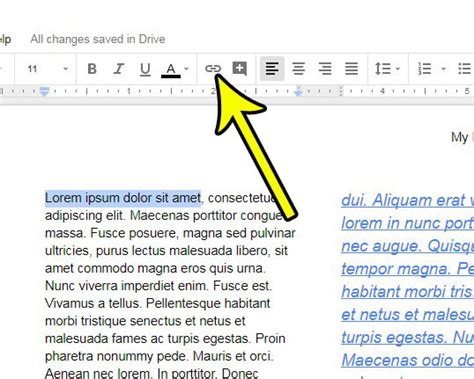Click the line 'Vivamus a tellus. Pellentesque habitant'
The width and height of the screenshot is (474, 379).
(157, 303)
